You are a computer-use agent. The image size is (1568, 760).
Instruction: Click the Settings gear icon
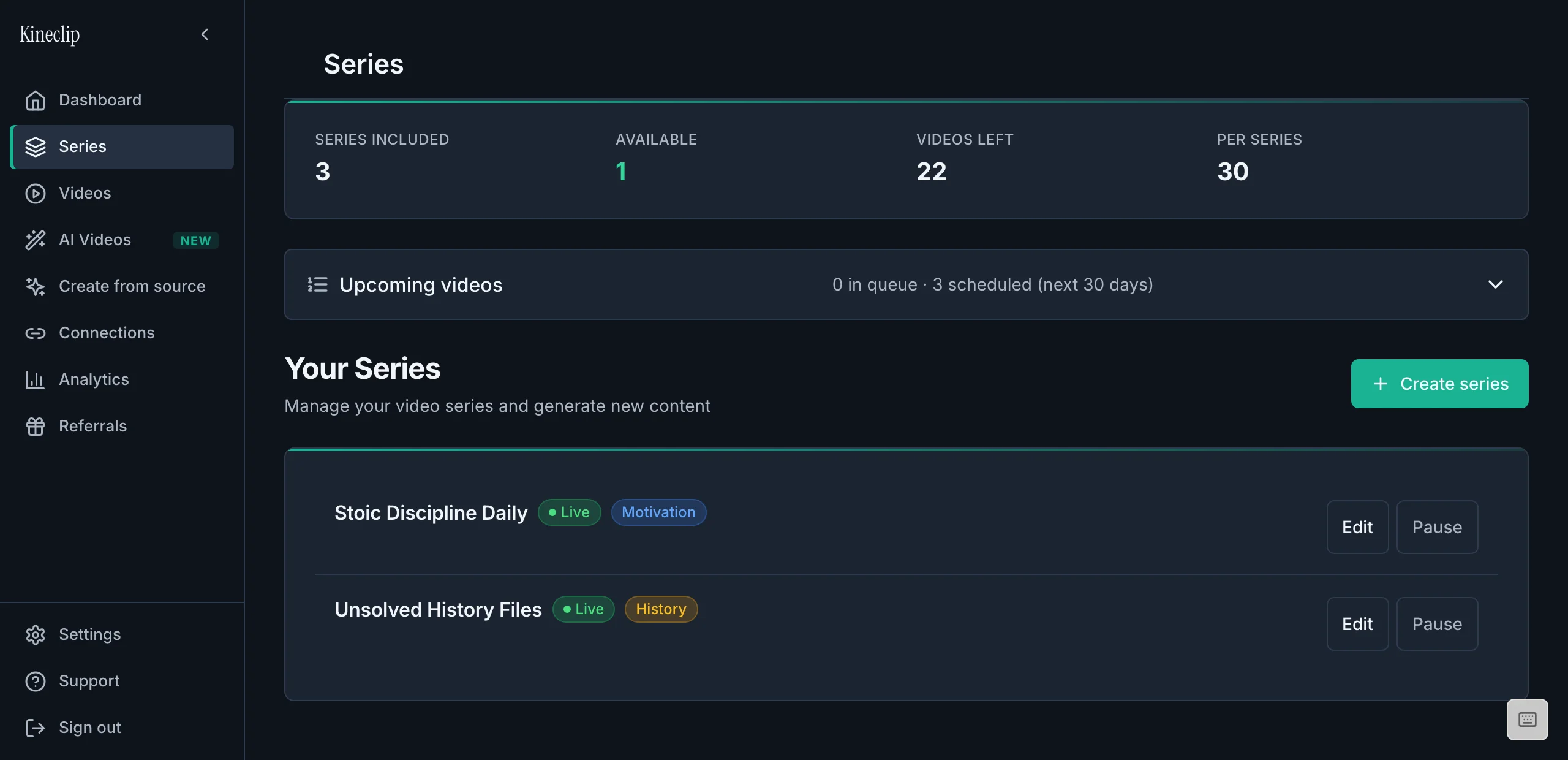pyautogui.click(x=35, y=634)
